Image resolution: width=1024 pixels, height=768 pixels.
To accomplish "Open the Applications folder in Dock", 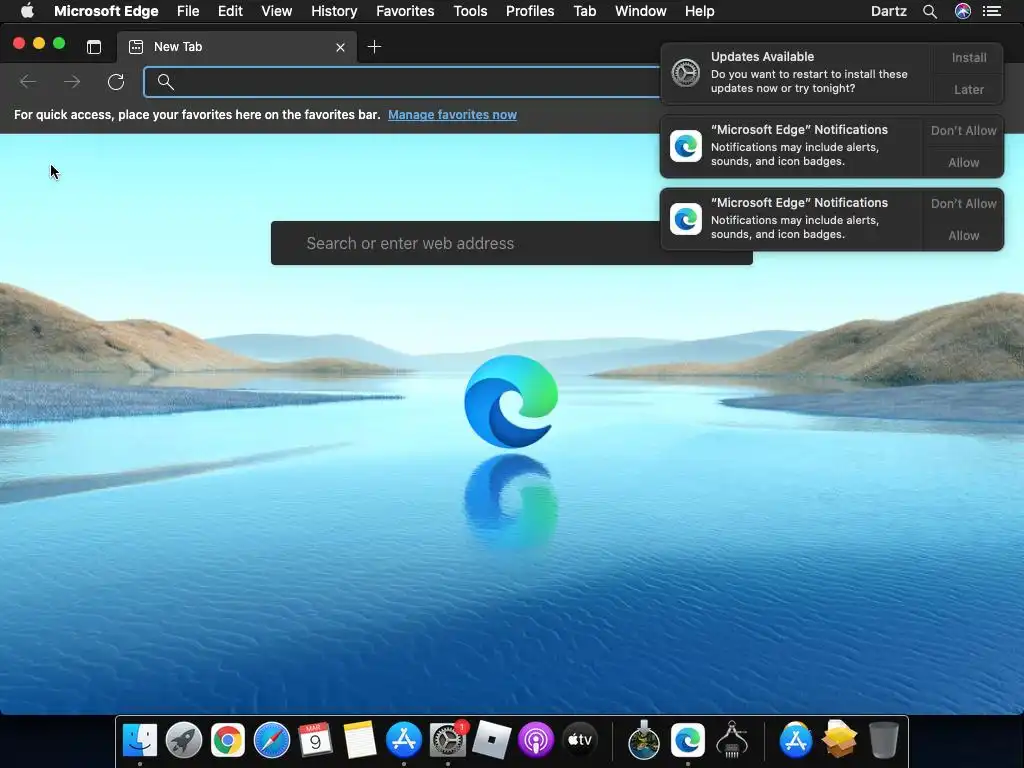I will coord(795,740).
